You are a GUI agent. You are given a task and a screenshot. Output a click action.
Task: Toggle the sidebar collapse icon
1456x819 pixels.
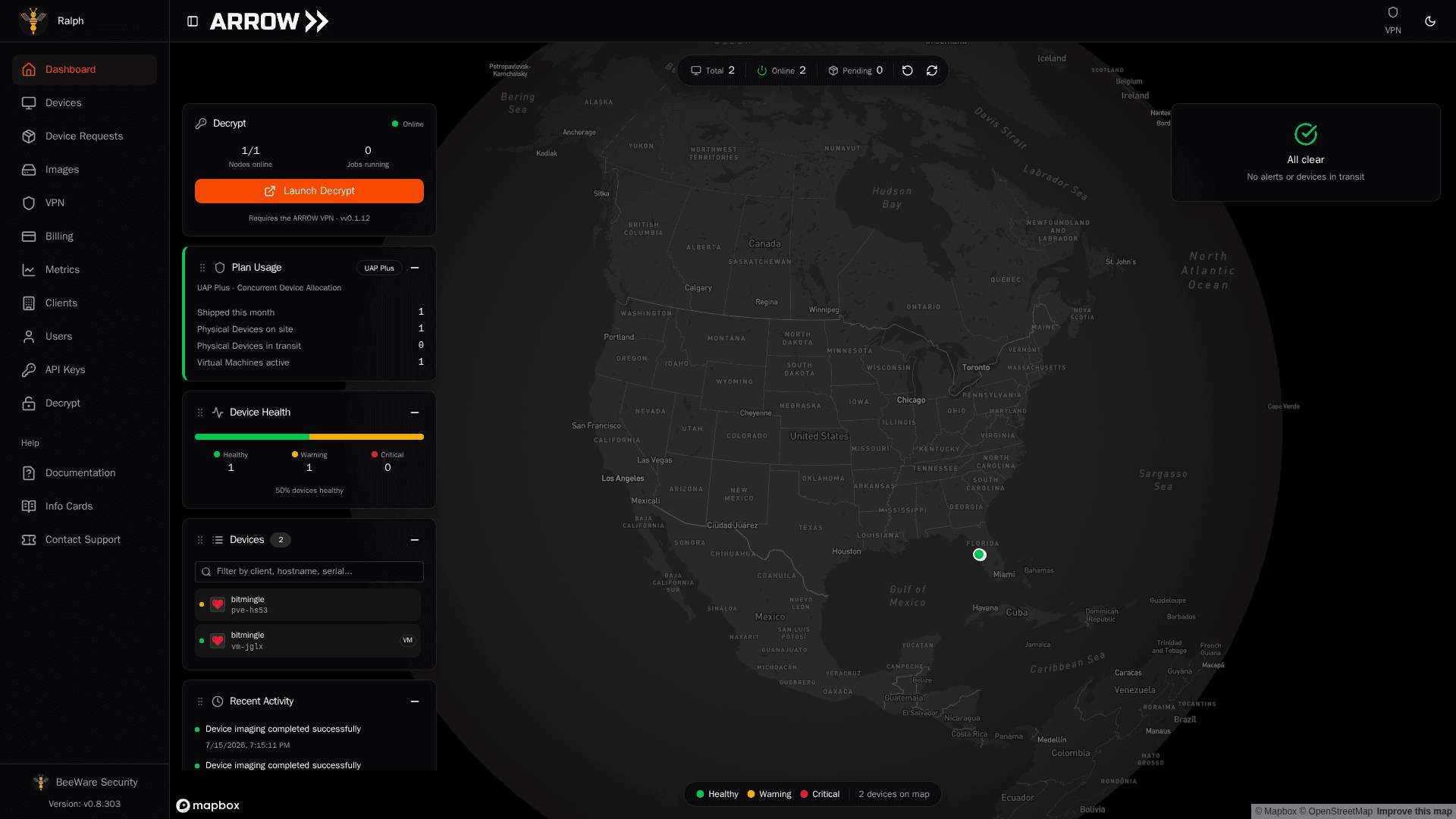click(193, 21)
